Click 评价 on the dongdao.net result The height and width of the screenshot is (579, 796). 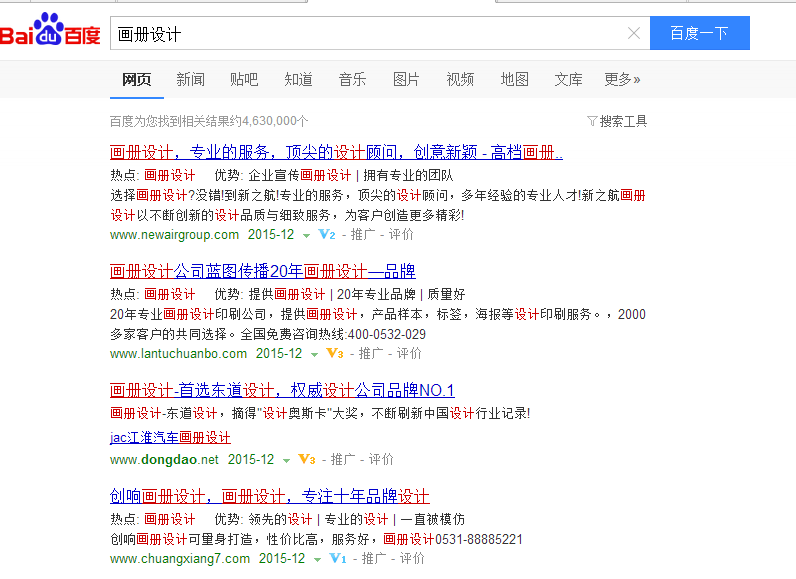381,460
